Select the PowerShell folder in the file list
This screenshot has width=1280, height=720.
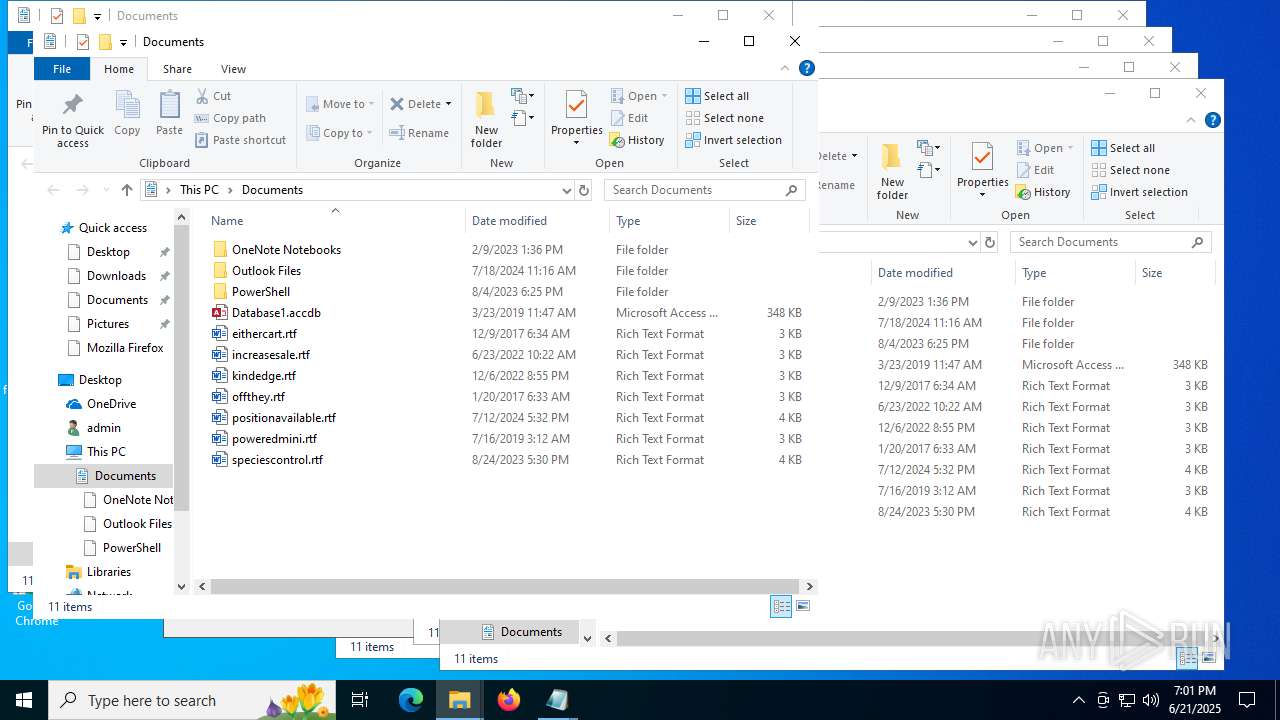pyautogui.click(x=261, y=292)
